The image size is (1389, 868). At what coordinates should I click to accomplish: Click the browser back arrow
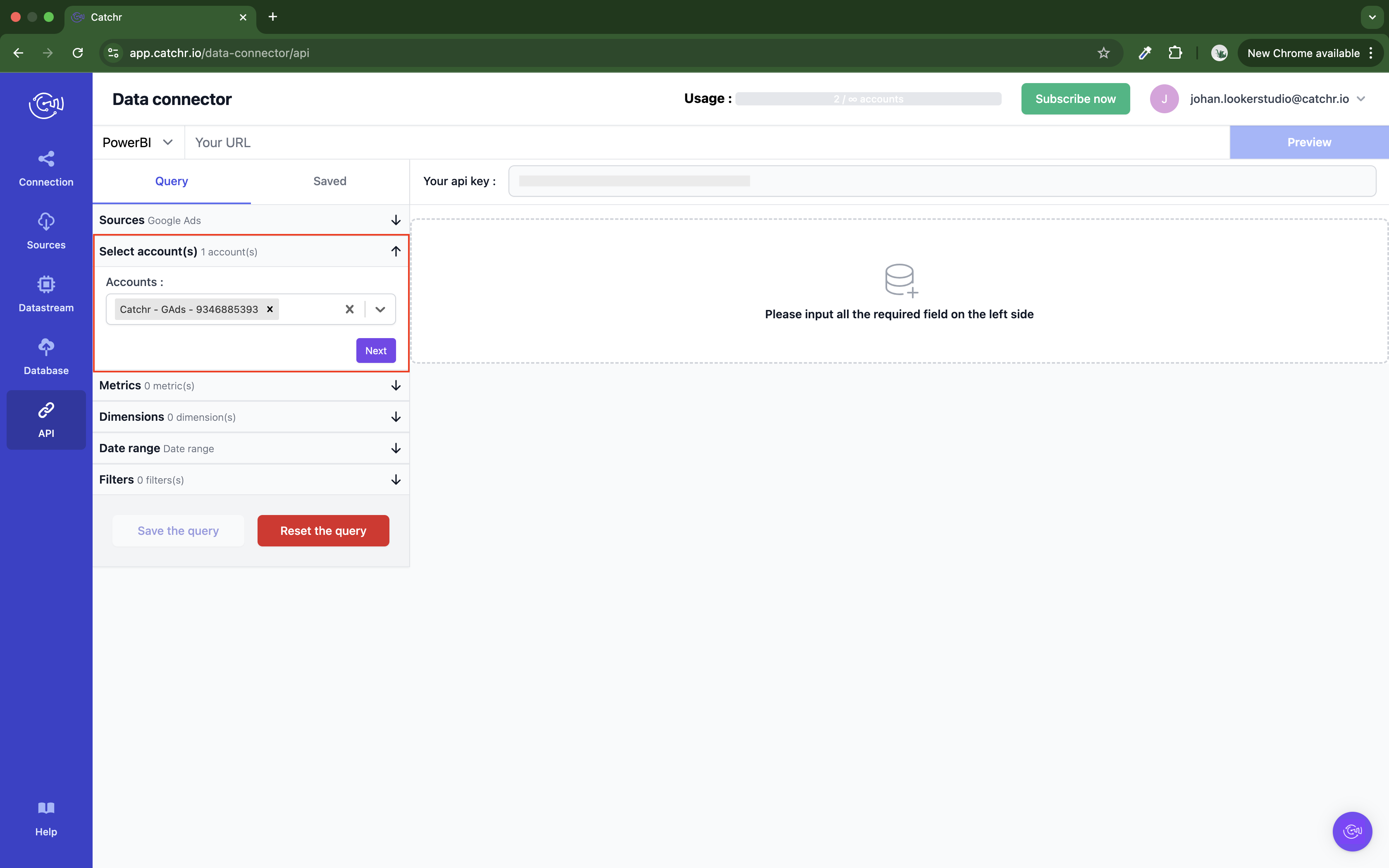click(18, 53)
